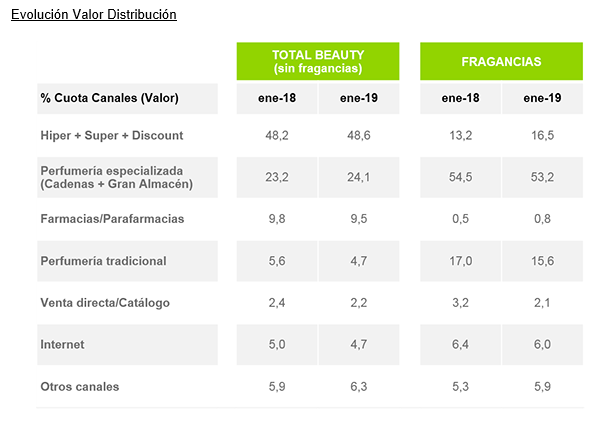Select ene-18 column under TOTAL BEAUTY
Image resolution: width=604 pixels, height=427 pixels.
(x=277, y=98)
